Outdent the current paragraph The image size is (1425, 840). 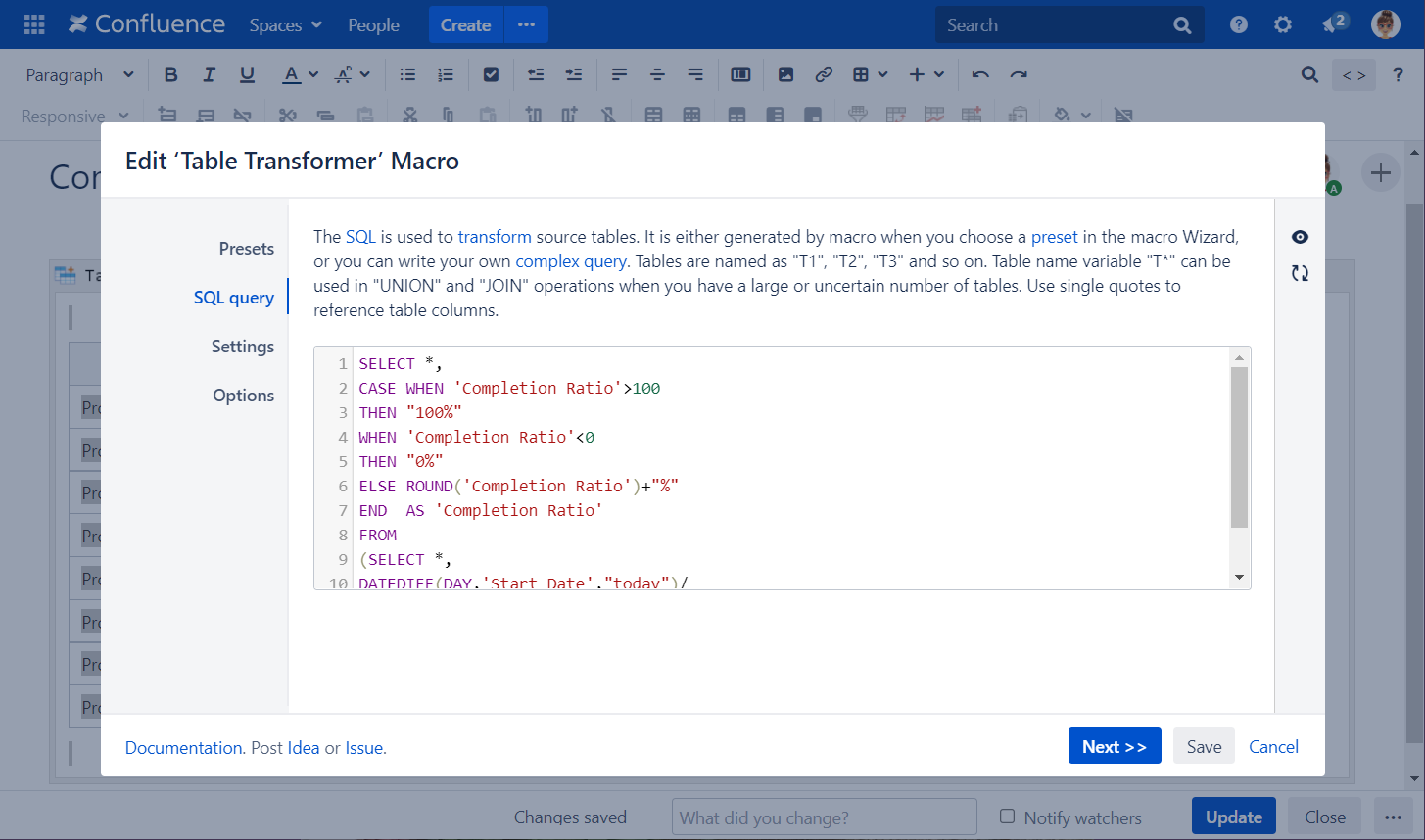tap(536, 74)
